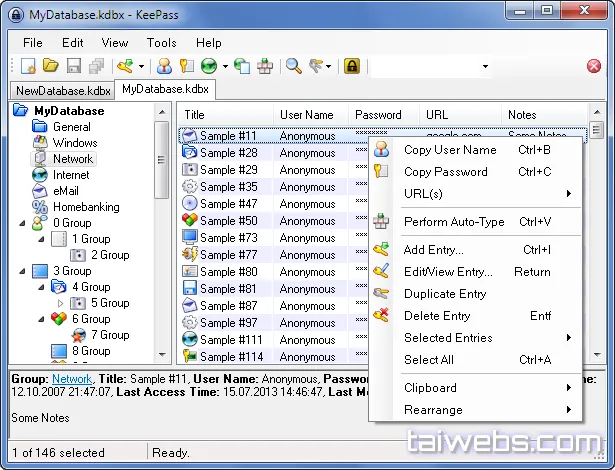Sort entries by the Title column header

pyautogui.click(x=226, y=115)
